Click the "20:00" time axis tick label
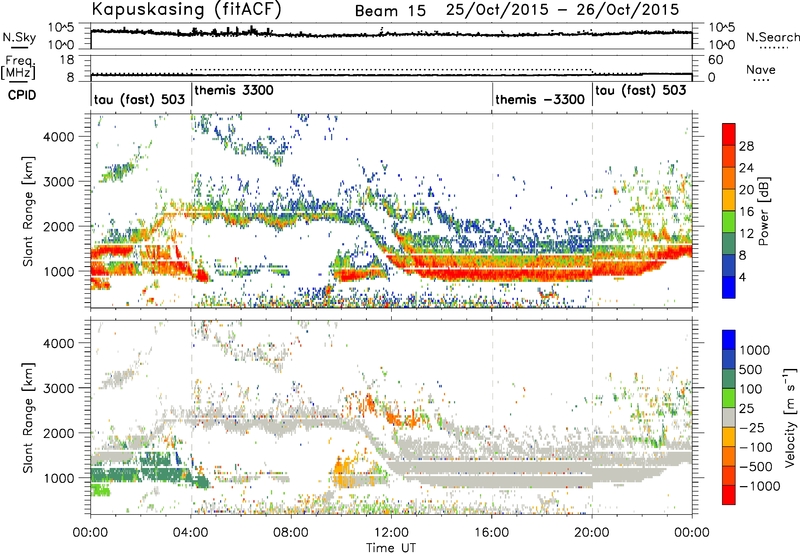 click(592, 533)
